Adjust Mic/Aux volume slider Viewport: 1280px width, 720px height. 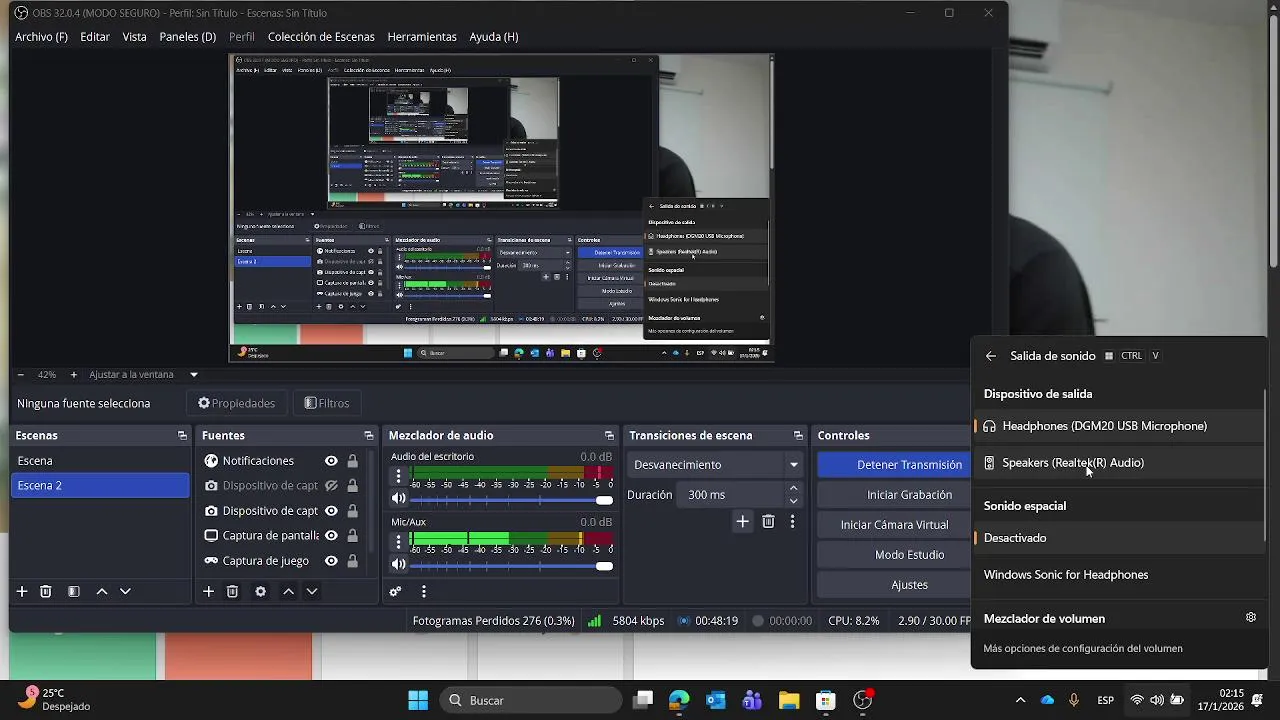pos(512,566)
